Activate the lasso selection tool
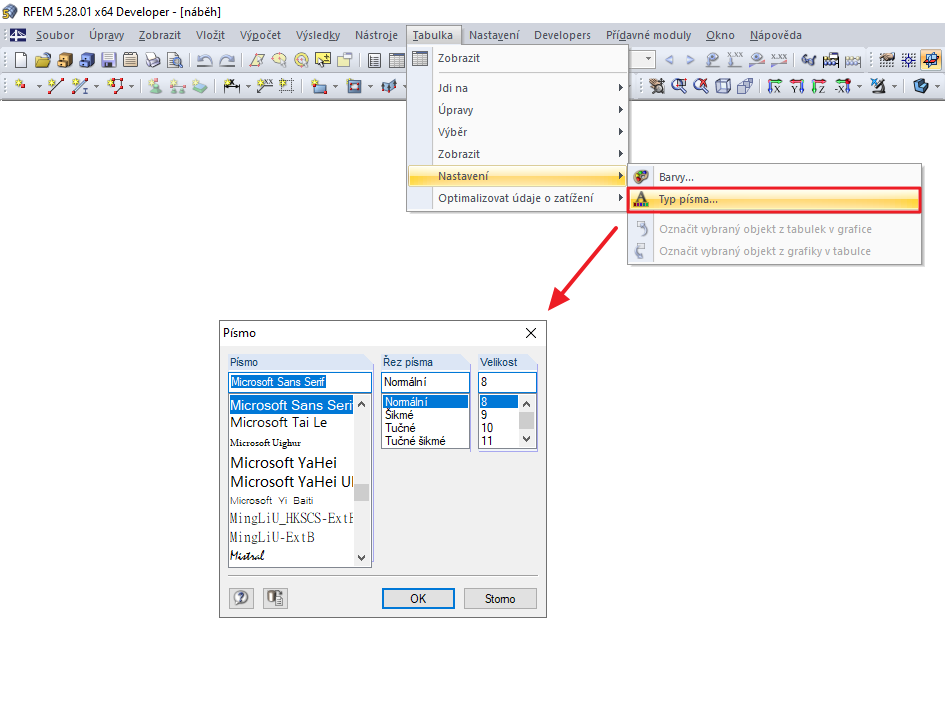This screenshot has height=708, width=945. tap(279, 60)
